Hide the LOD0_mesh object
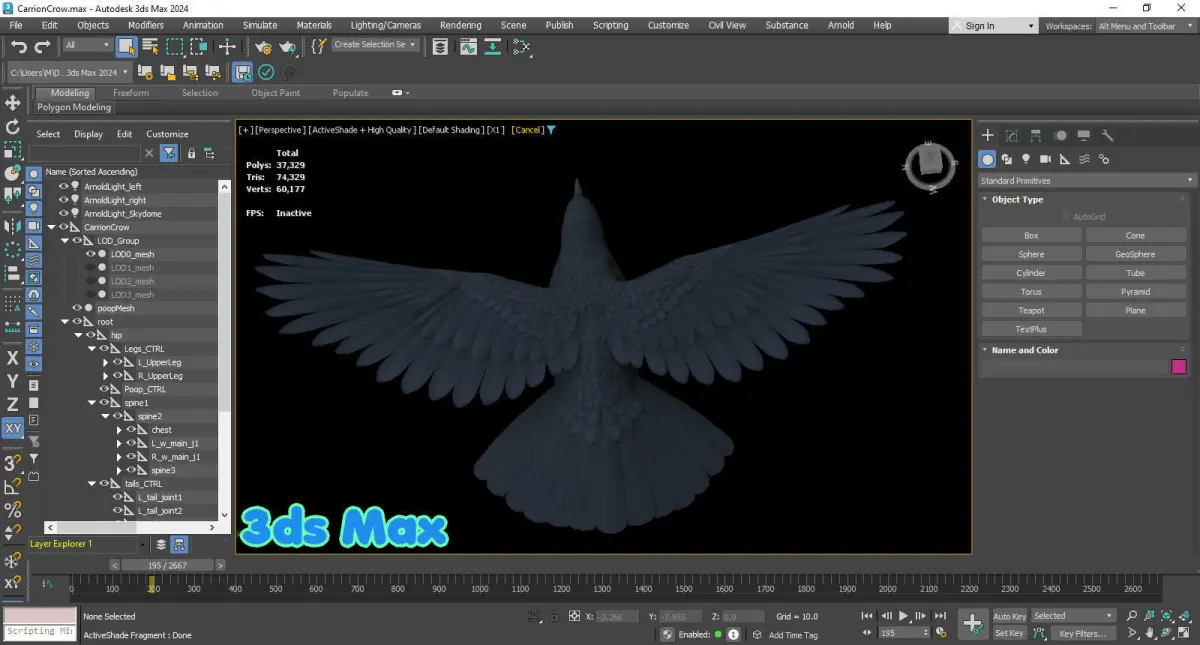 tap(90, 254)
